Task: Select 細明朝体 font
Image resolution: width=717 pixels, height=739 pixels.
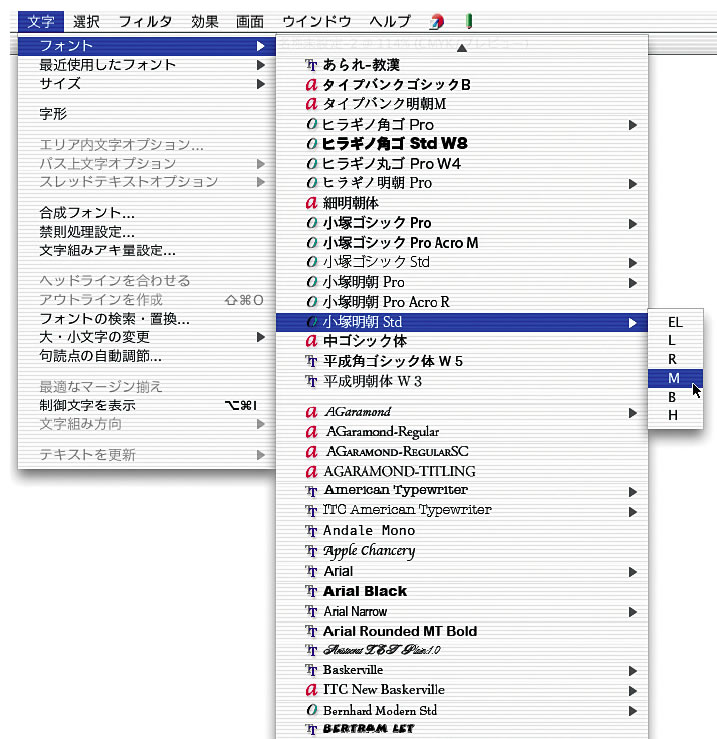Action: tap(462, 203)
